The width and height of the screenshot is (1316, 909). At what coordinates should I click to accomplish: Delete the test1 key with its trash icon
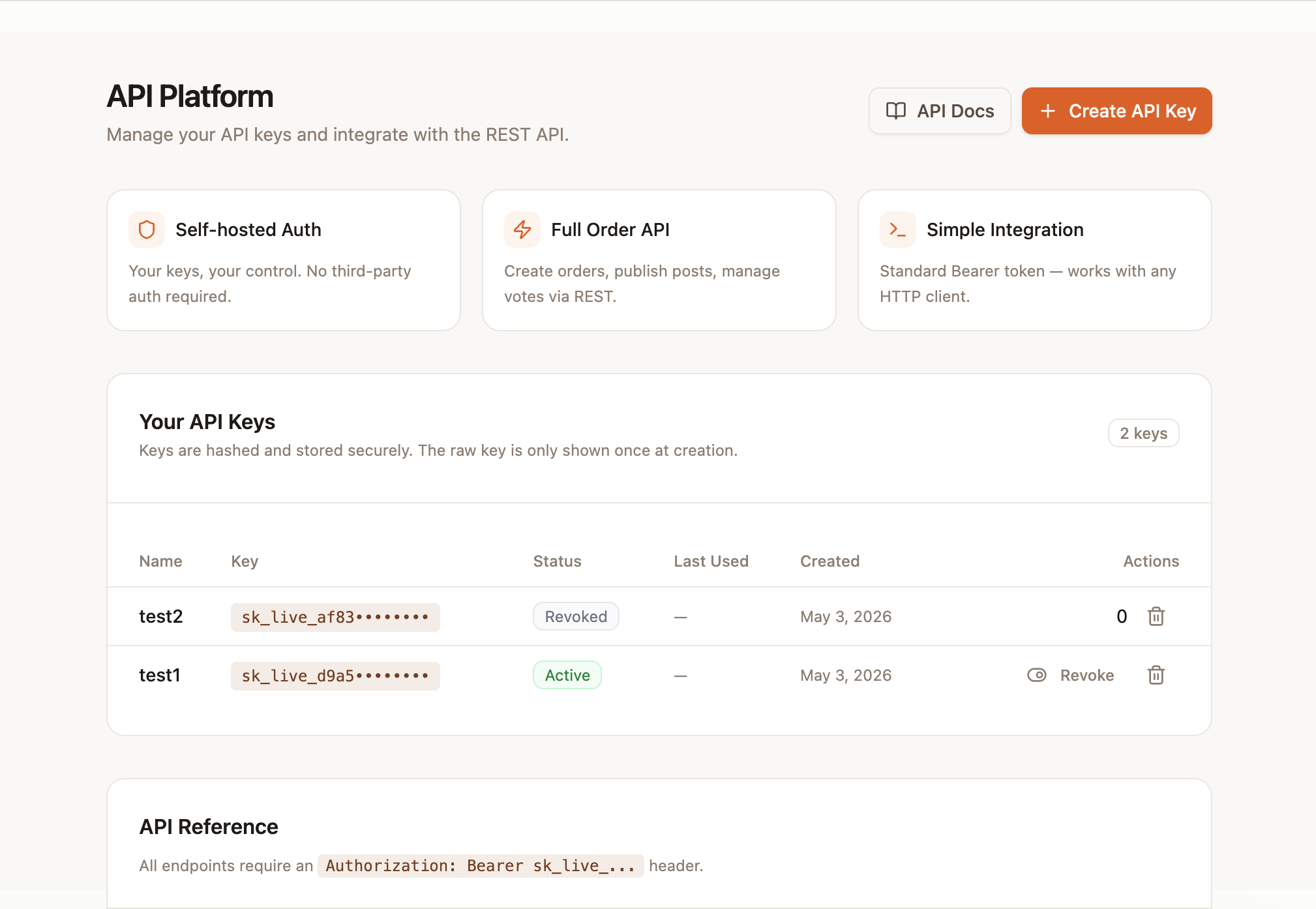(x=1156, y=675)
